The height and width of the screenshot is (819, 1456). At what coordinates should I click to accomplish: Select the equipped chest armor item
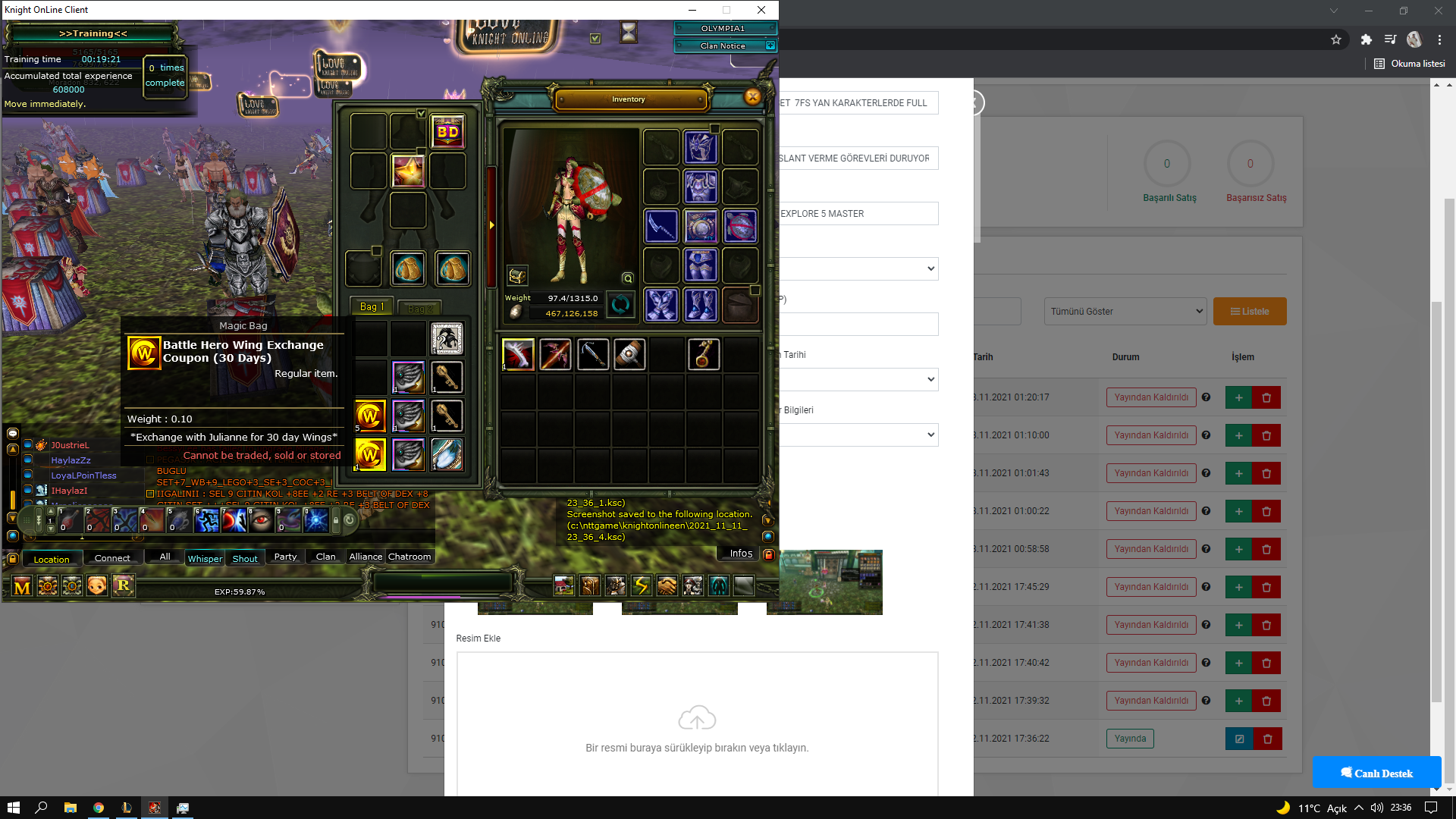coord(701,186)
